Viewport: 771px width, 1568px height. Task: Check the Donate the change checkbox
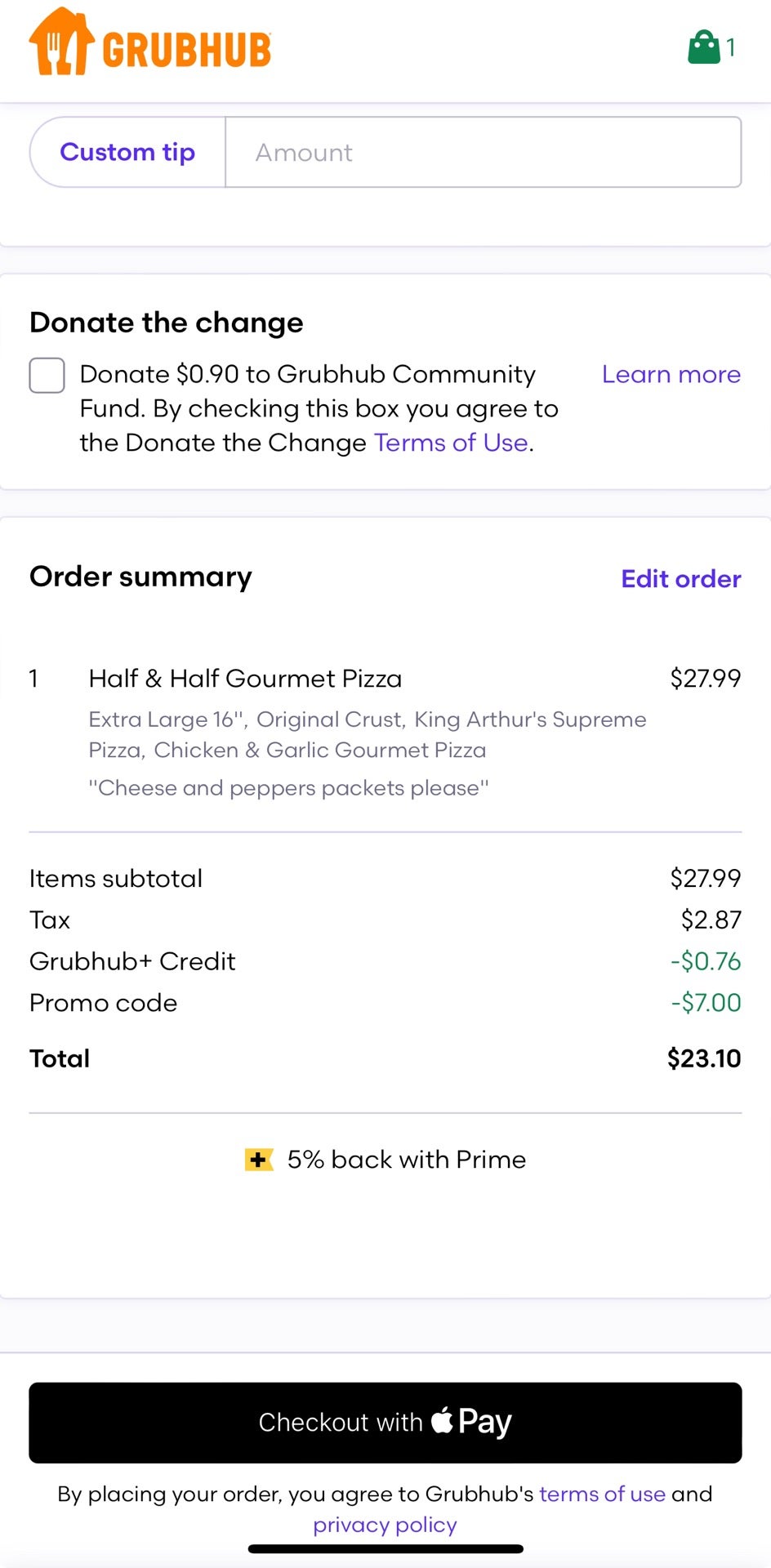point(47,376)
